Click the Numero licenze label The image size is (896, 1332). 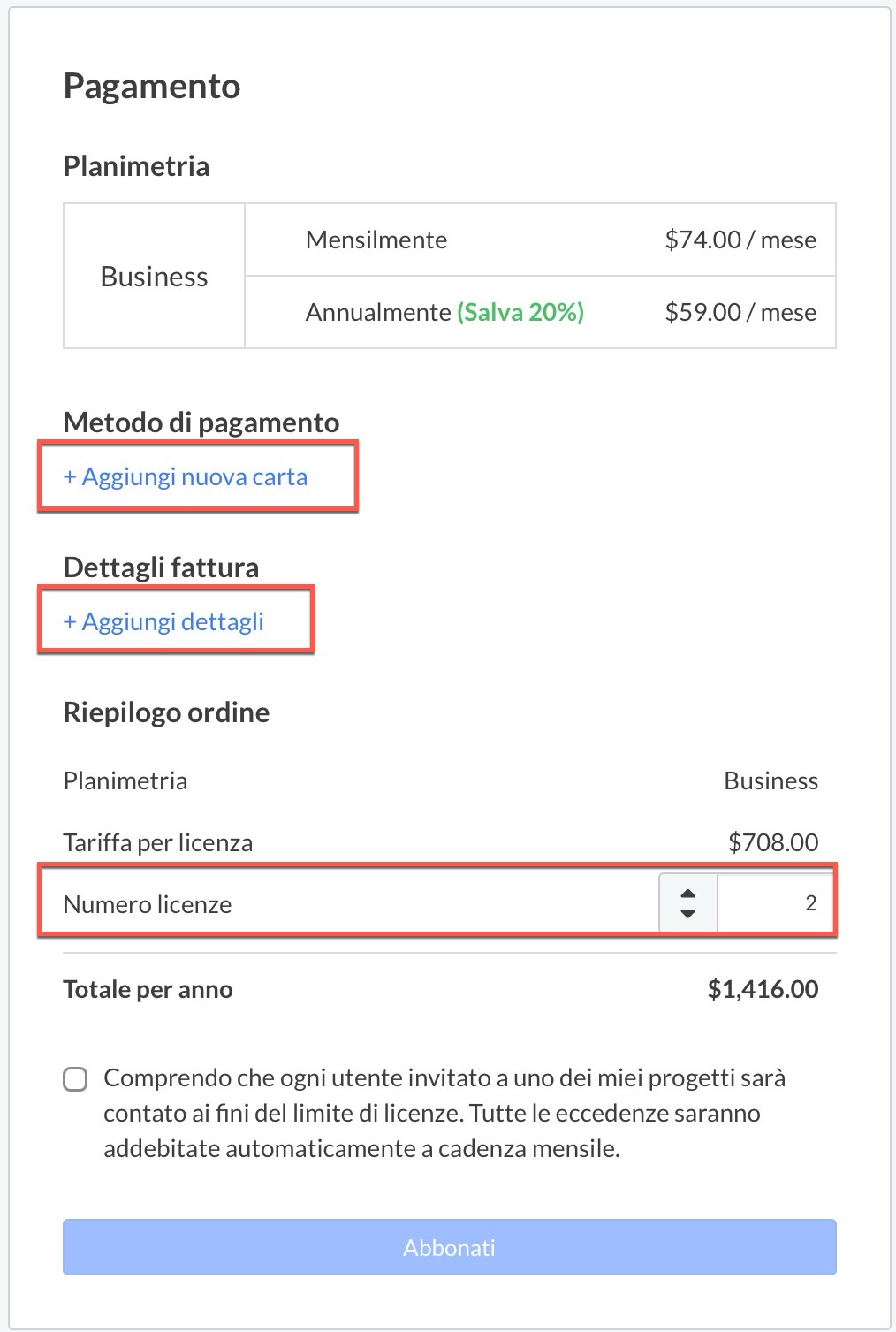click(x=148, y=904)
